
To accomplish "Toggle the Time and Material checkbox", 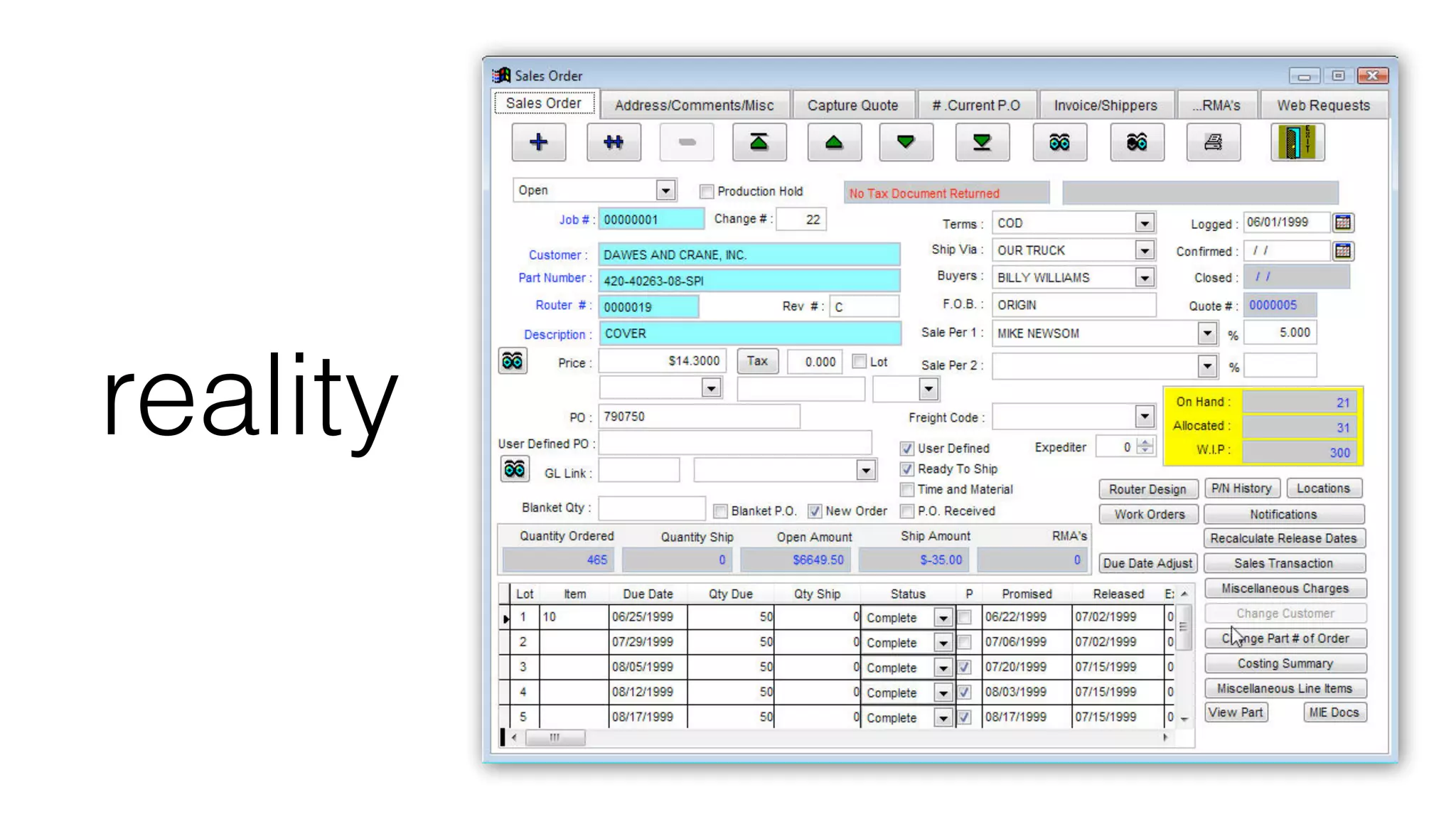I will click(906, 490).
